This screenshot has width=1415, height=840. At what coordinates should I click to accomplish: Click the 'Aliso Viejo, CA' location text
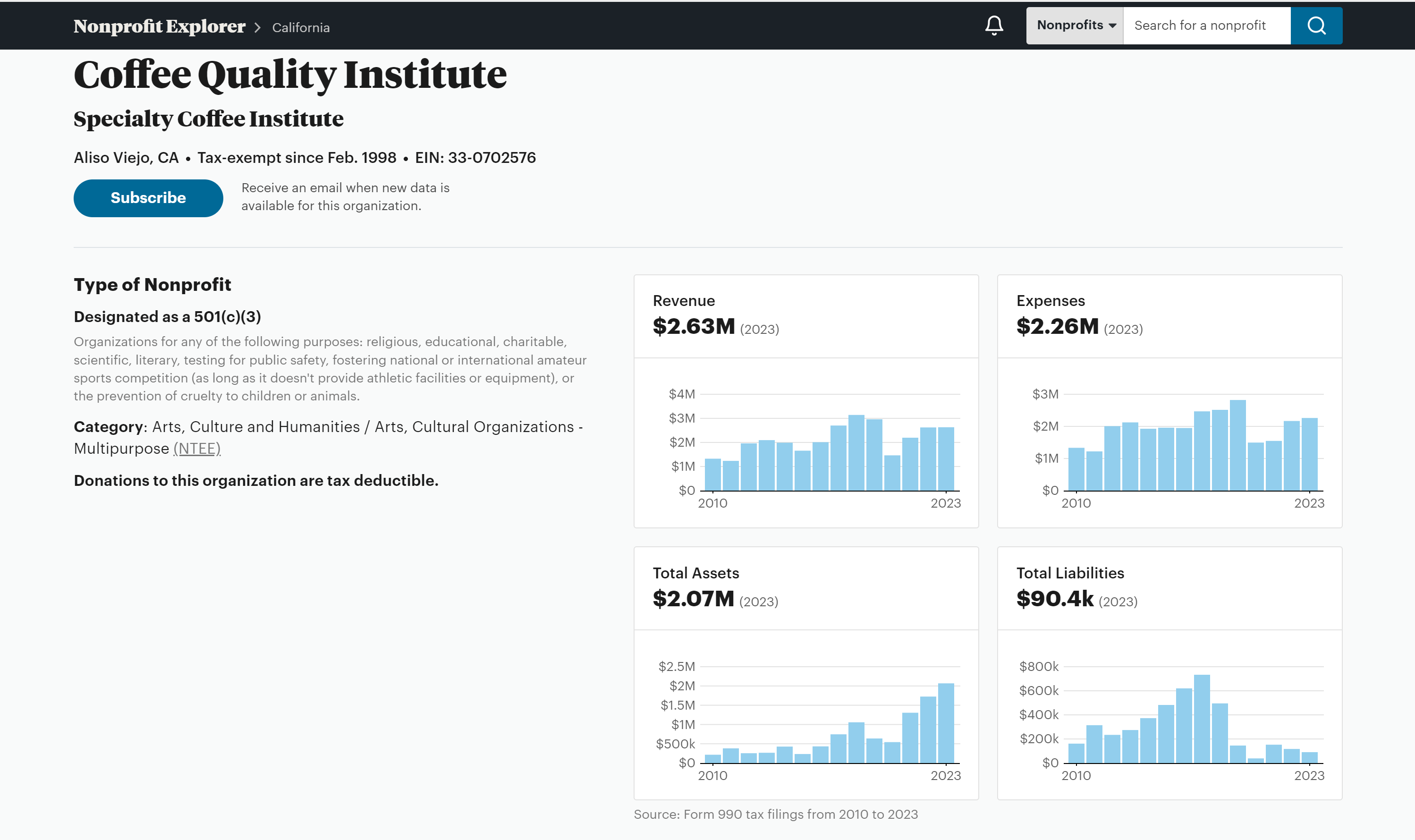click(126, 157)
